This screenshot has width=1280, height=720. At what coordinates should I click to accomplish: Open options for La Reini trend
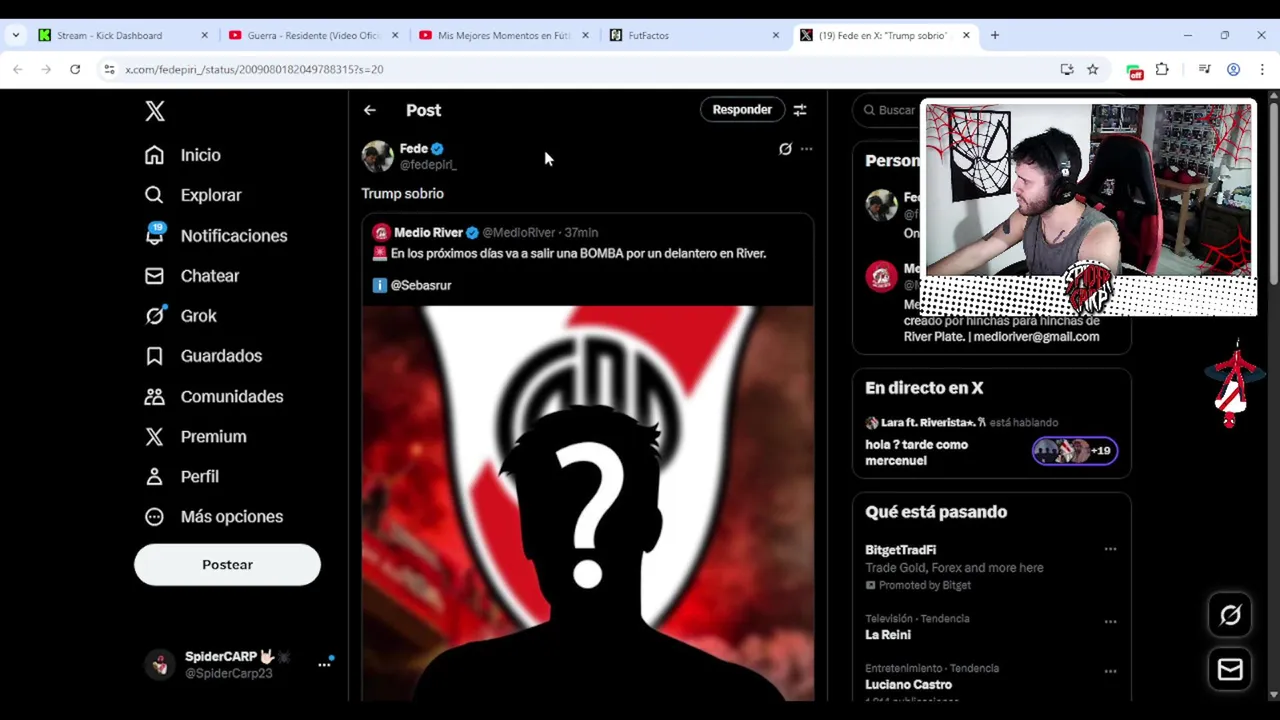tap(1110, 621)
